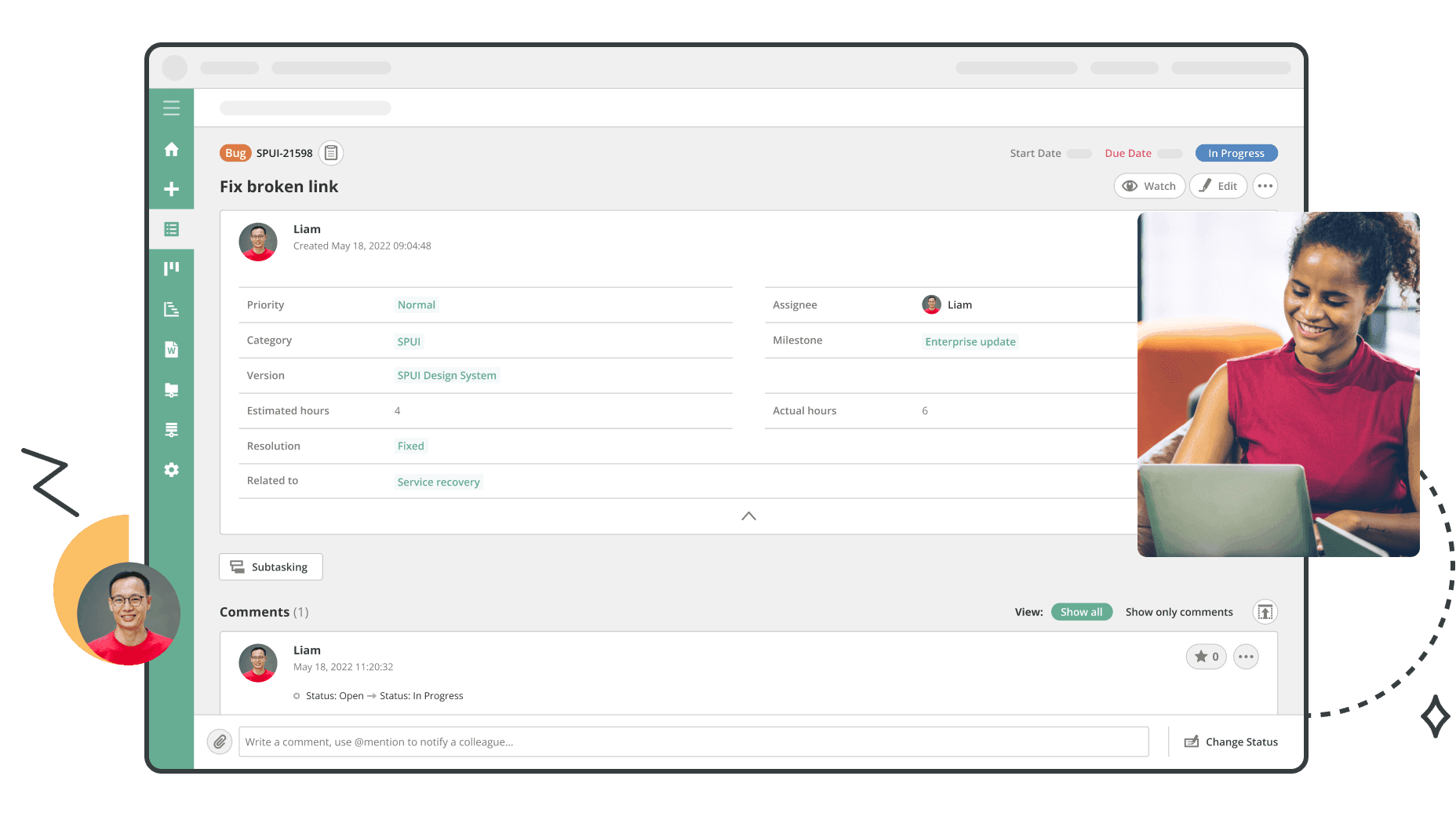
Task: Click the In Progress status chip
Action: coord(1236,152)
